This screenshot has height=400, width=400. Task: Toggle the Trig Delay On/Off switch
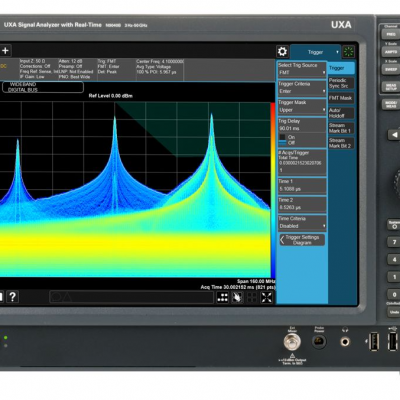click(x=283, y=140)
